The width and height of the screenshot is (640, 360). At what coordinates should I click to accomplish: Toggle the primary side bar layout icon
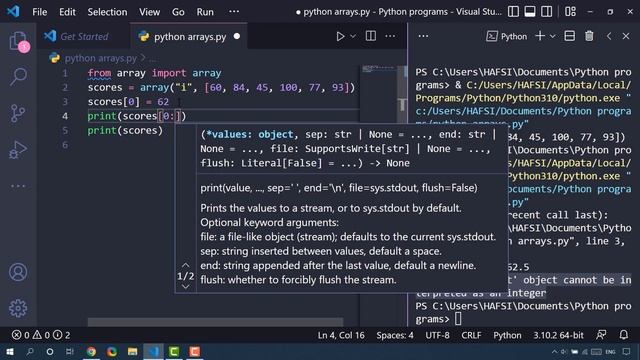(513, 11)
